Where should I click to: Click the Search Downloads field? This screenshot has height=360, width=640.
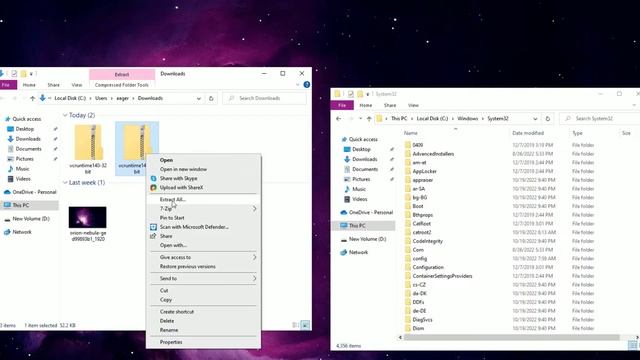coord(264,98)
